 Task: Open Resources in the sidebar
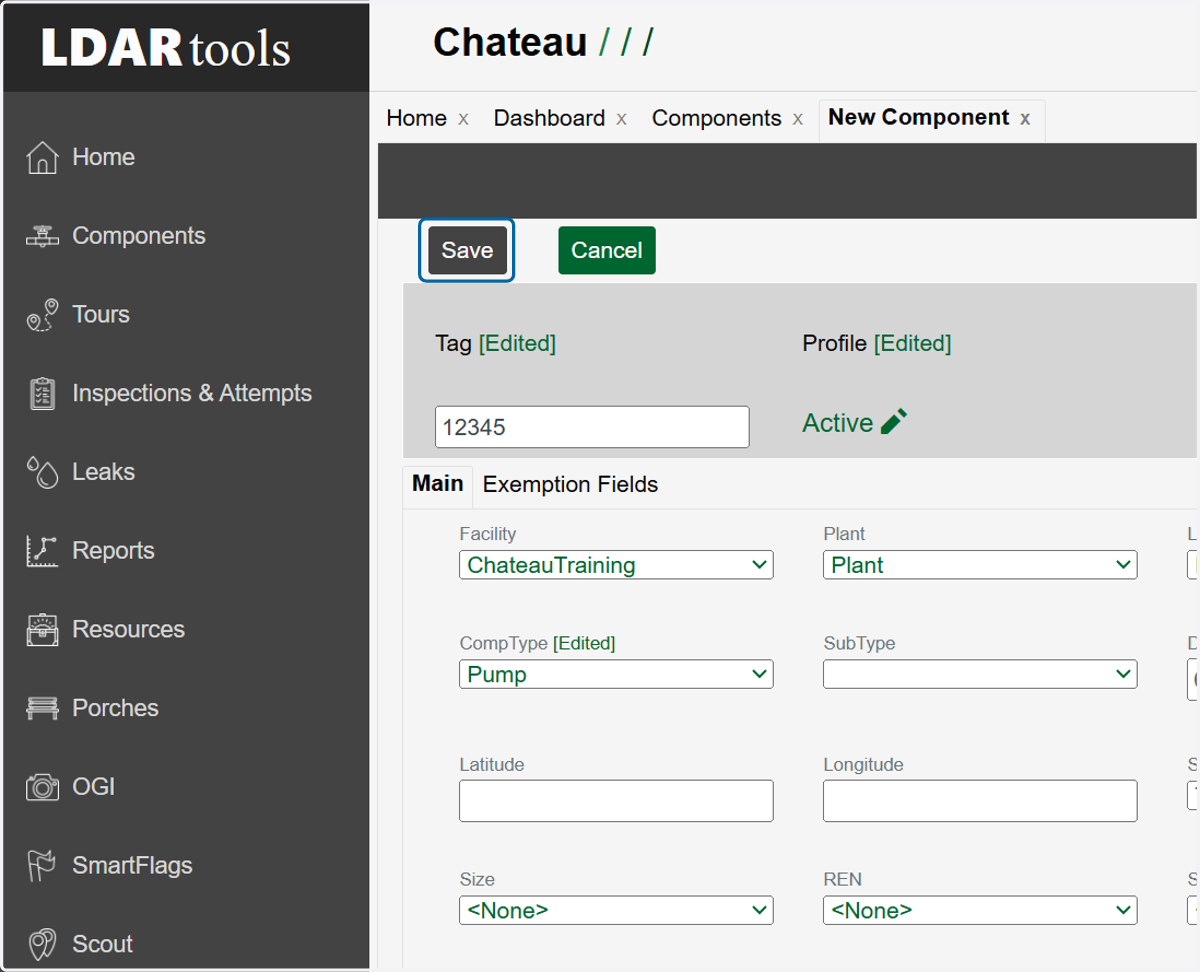(x=128, y=629)
